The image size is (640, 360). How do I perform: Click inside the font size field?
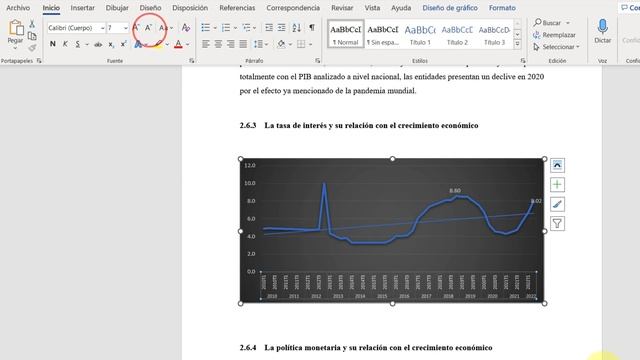click(114, 28)
